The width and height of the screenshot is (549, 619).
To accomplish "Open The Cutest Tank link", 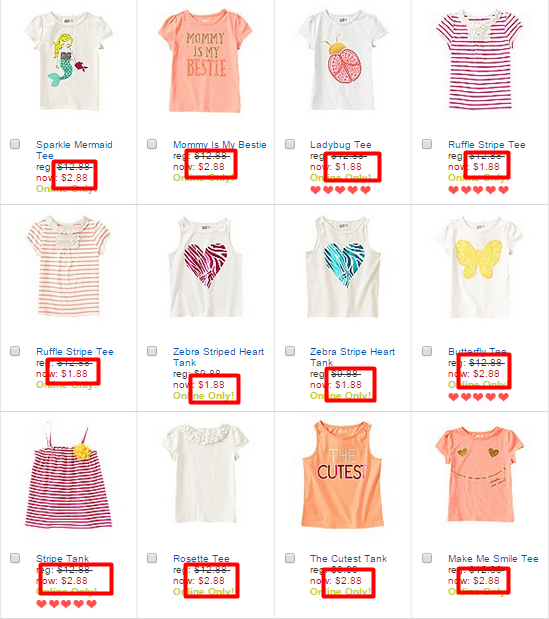I will (x=349, y=559).
